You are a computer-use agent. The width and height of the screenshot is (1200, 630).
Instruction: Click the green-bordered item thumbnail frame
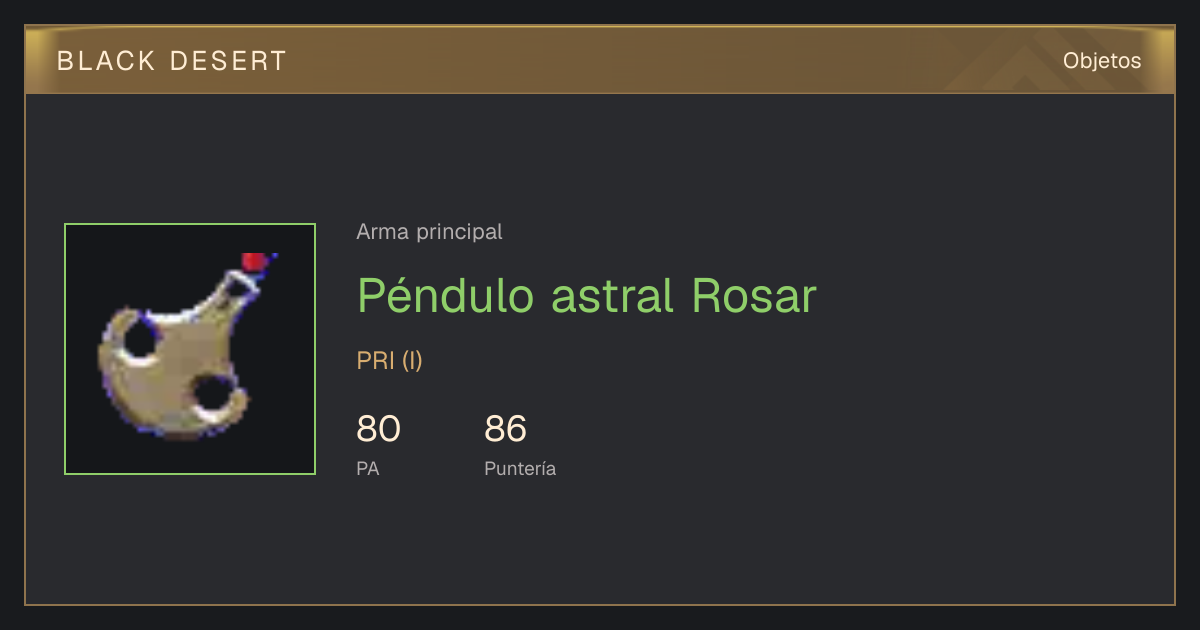pos(190,349)
